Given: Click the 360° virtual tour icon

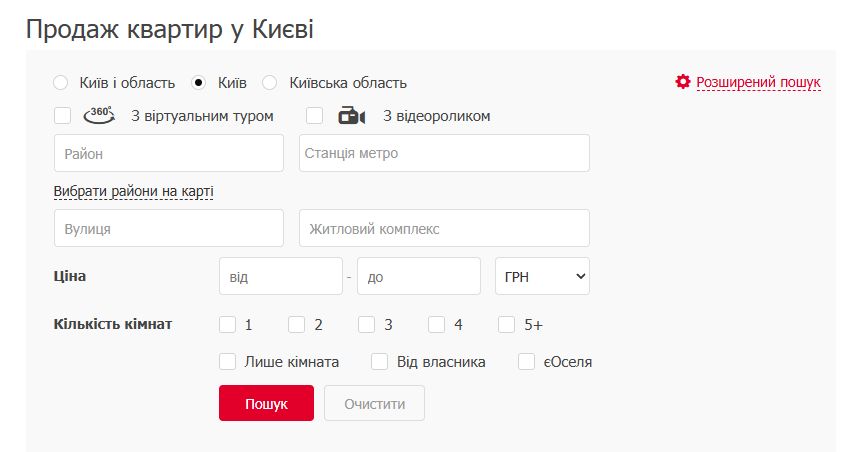Looking at the screenshot, I should (100, 115).
